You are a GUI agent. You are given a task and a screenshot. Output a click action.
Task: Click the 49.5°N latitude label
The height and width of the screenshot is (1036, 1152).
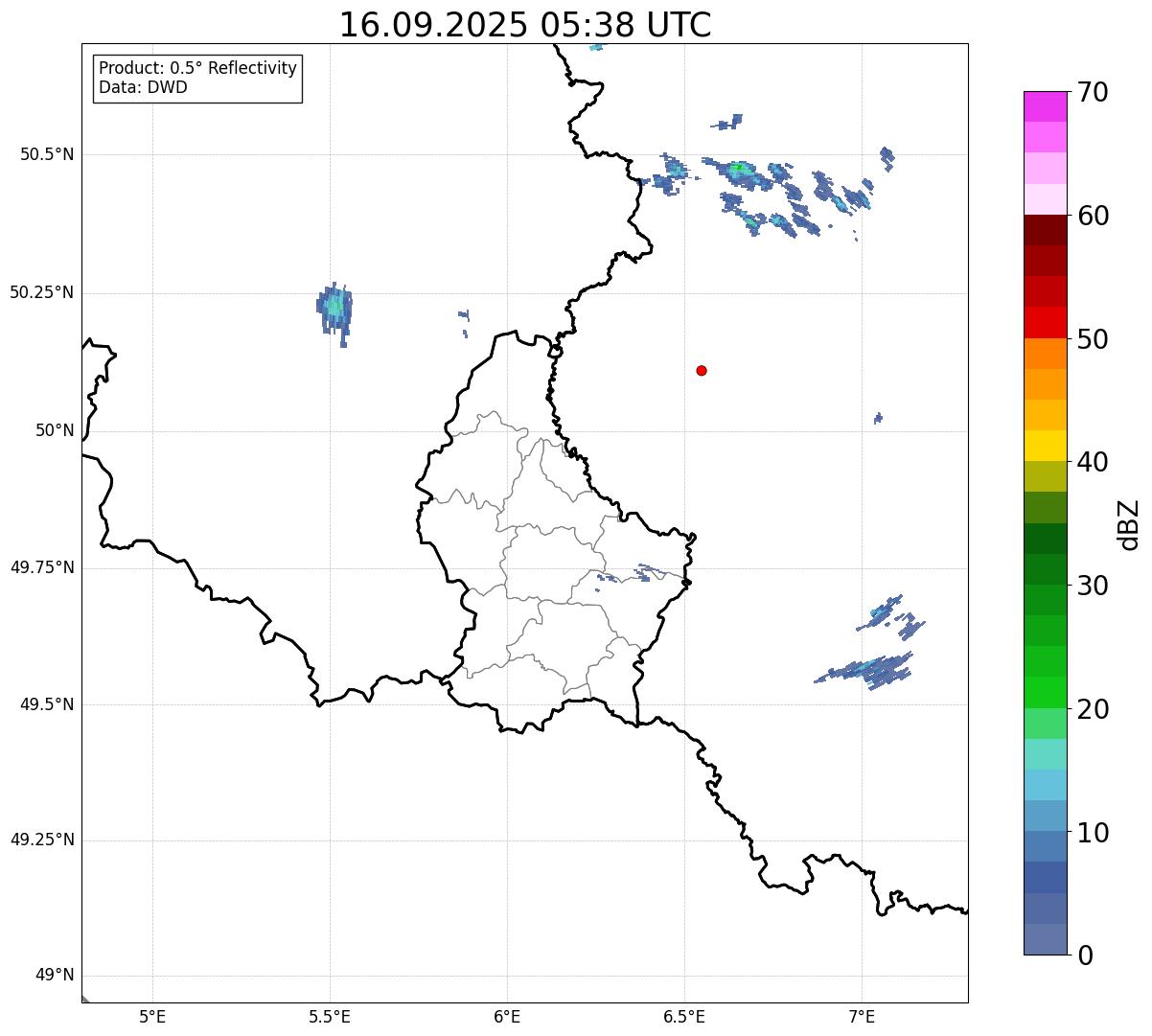pos(47,704)
